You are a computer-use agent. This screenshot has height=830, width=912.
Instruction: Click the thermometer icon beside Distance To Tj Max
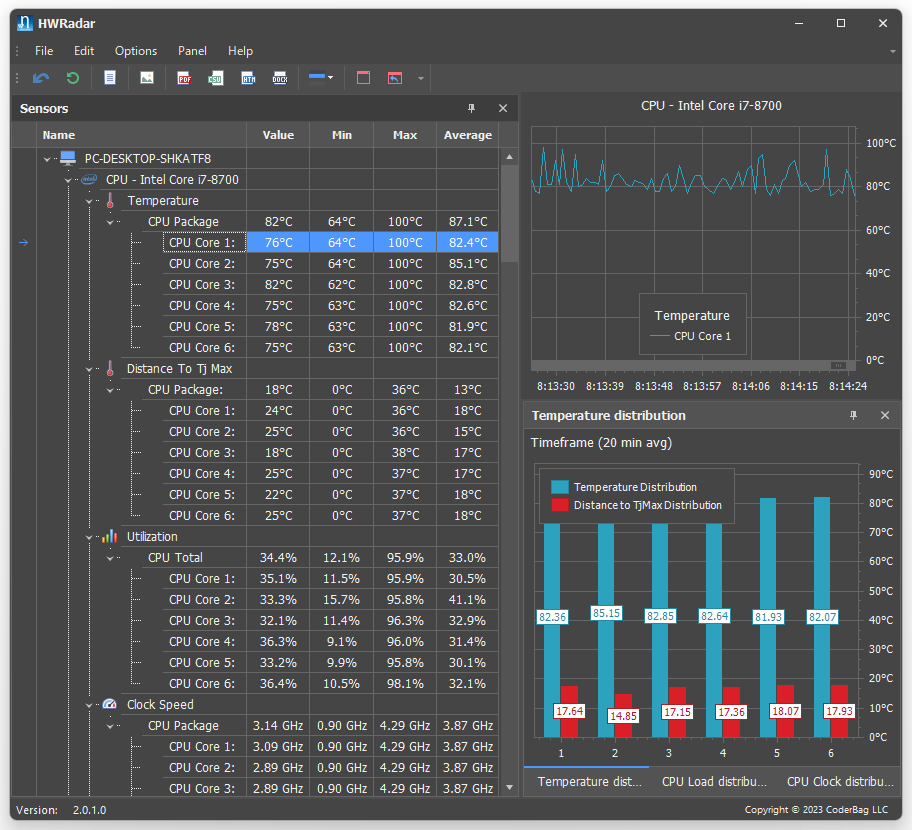tap(110, 368)
